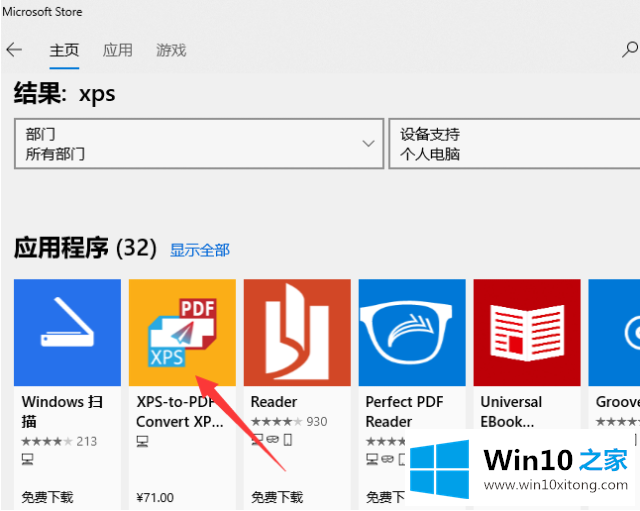
Task: Select the Perfect PDF Reader title
Action: 404,411
